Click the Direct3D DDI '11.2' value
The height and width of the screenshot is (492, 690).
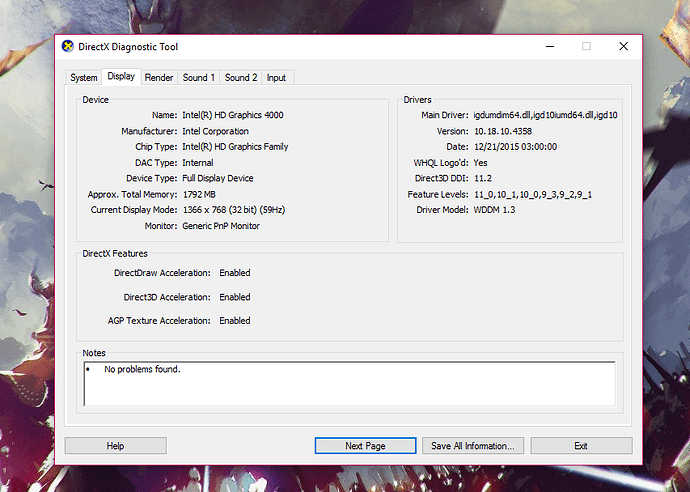[483, 178]
